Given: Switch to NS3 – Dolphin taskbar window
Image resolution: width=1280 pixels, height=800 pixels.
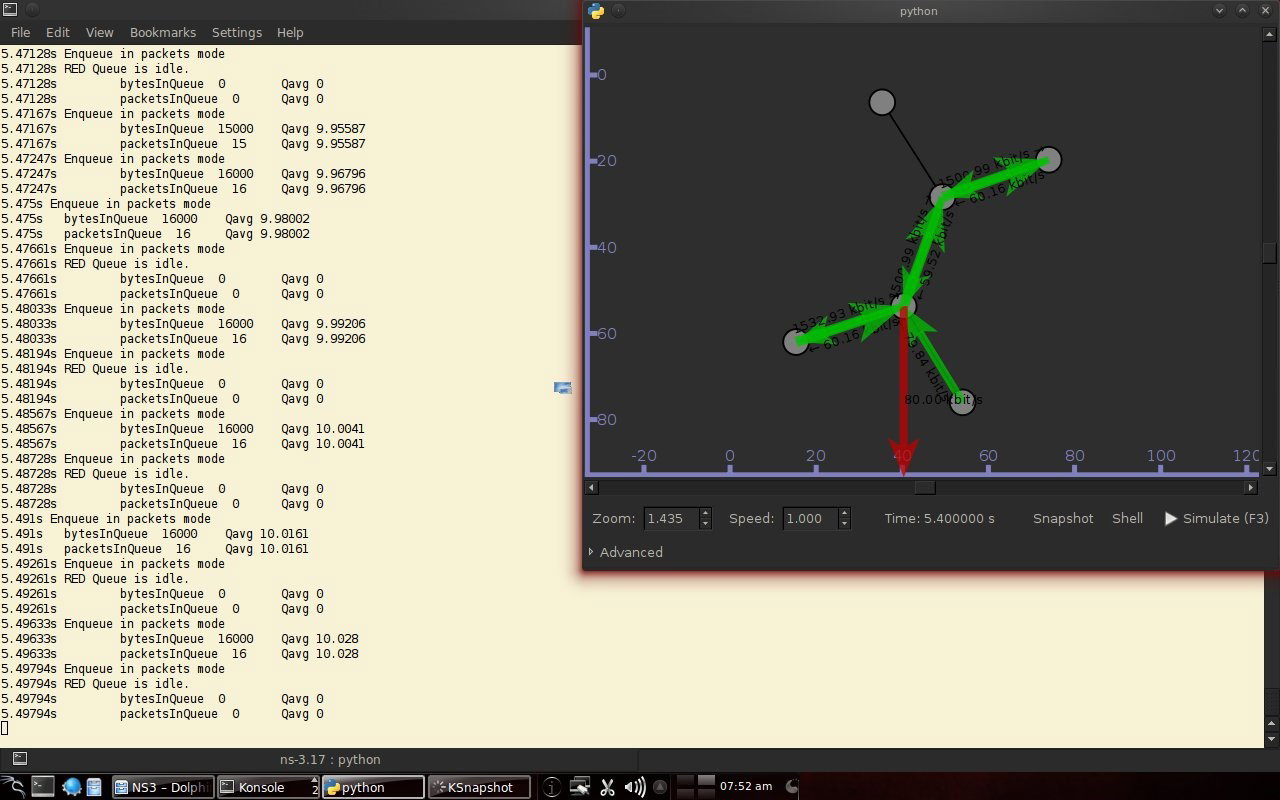Looking at the screenshot, I should [x=162, y=787].
